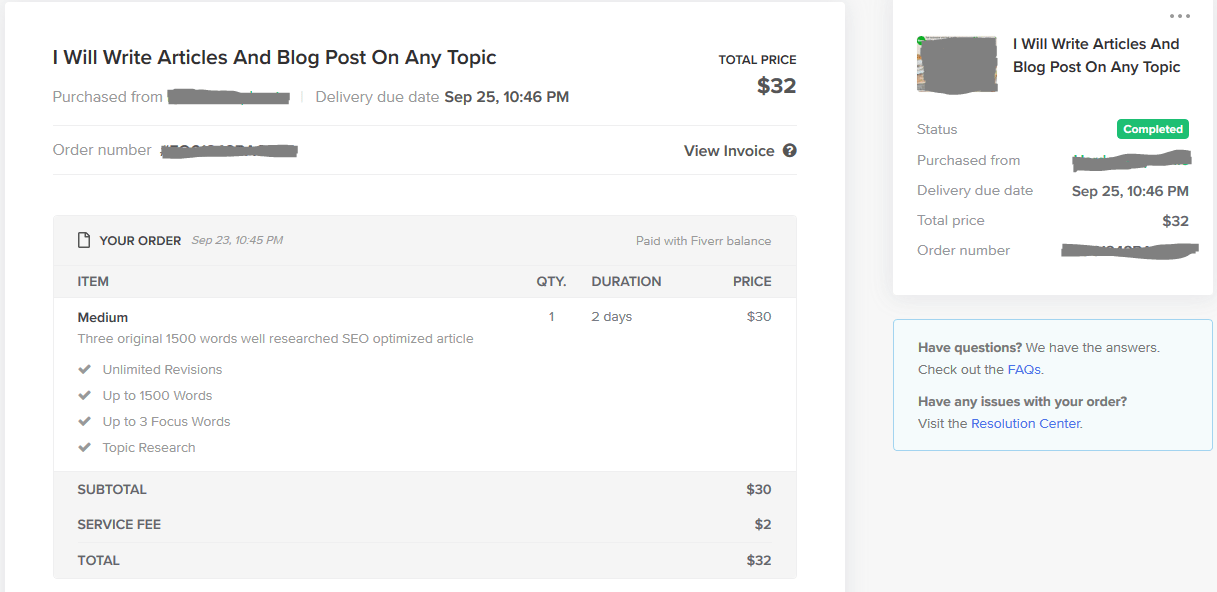Click the redacted seller name in header
The width and height of the screenshot is (1217, 592).
(229, 97)
